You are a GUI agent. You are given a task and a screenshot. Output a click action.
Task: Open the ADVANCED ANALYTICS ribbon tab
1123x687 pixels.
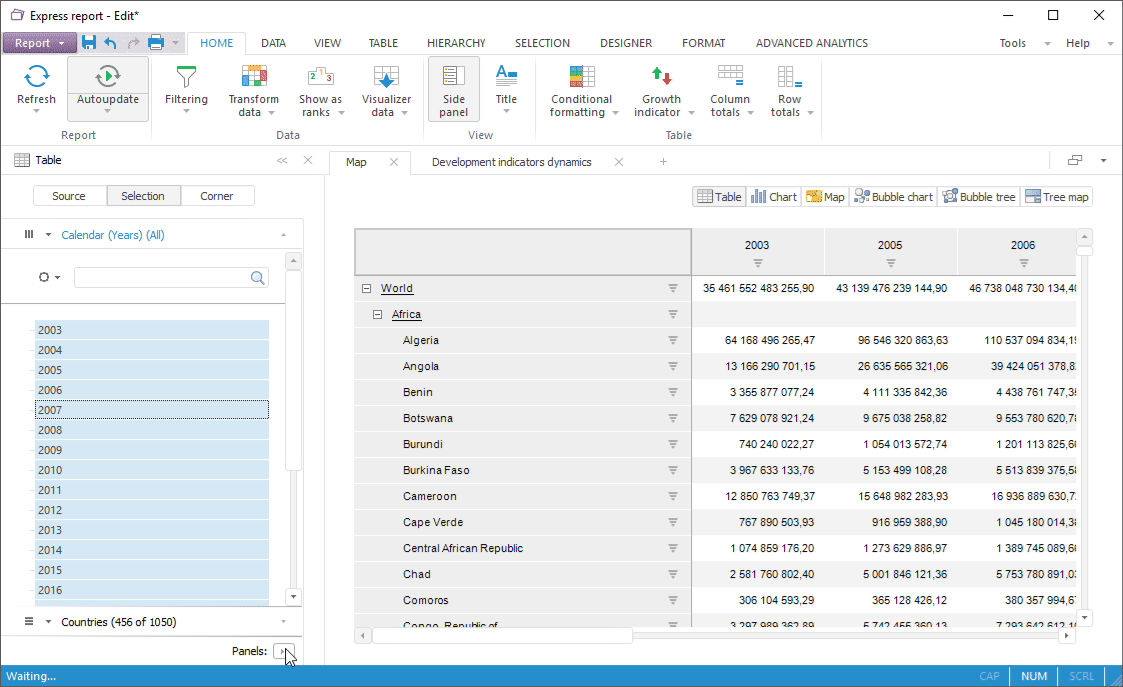tap(811, 43)
